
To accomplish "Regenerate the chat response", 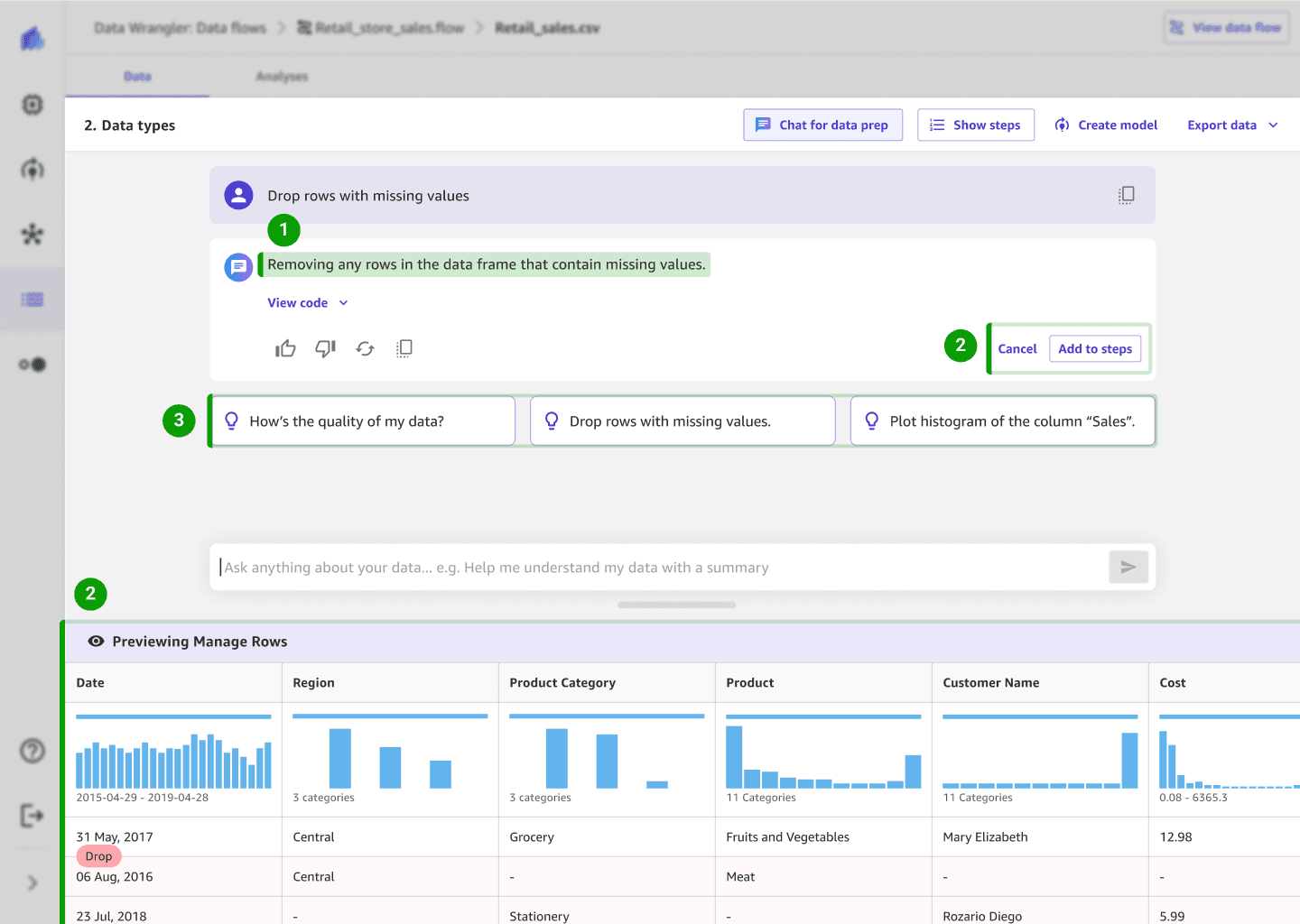I will [x=365, y=348].
